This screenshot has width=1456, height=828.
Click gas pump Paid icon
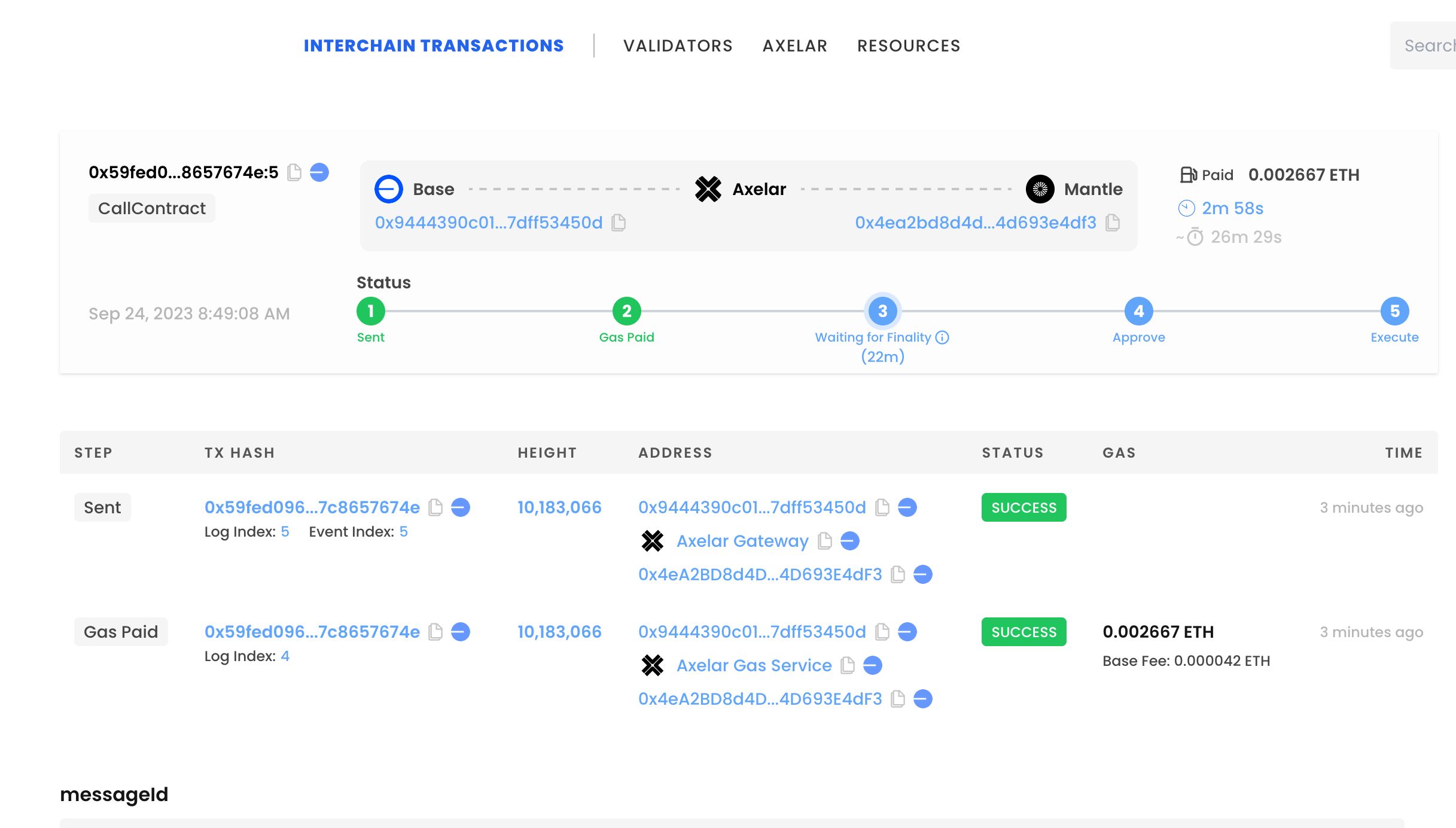click(x=1188, y=175)
